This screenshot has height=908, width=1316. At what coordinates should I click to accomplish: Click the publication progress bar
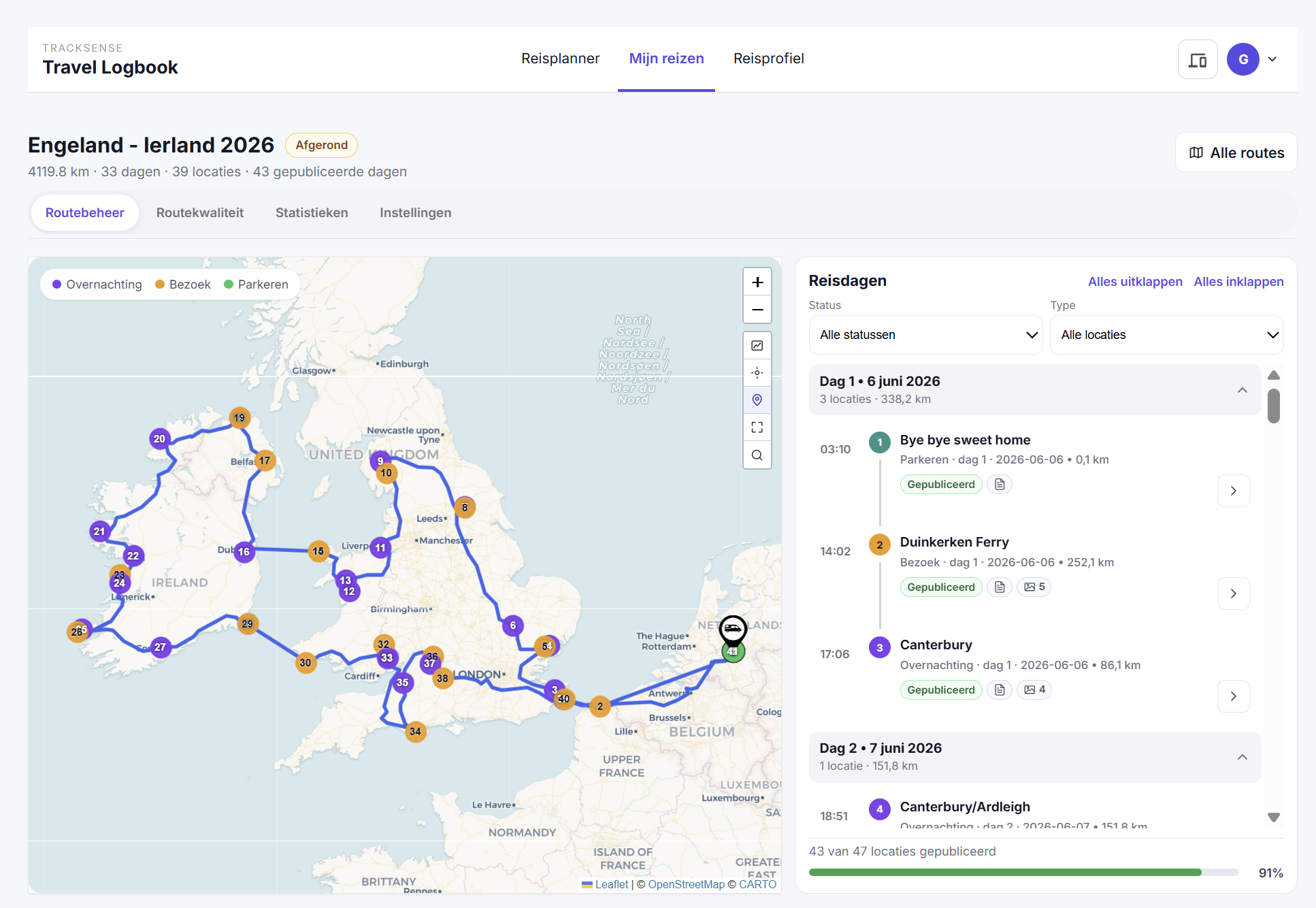[1023, 873]
